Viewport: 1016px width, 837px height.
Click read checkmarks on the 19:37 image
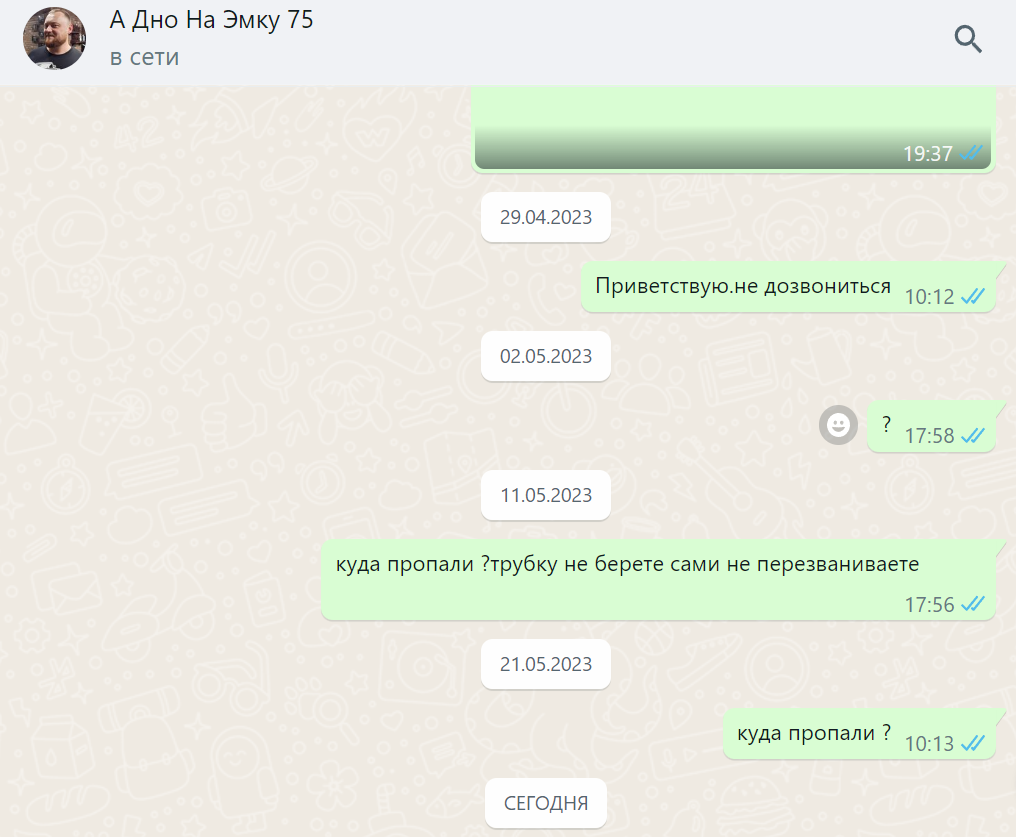(x=971, y=154)
